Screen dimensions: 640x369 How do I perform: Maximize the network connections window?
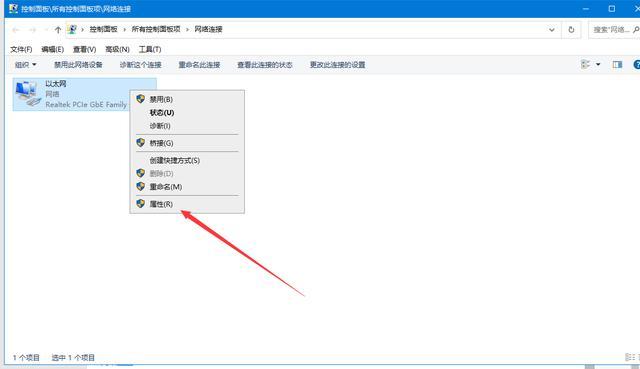[611, 9]
